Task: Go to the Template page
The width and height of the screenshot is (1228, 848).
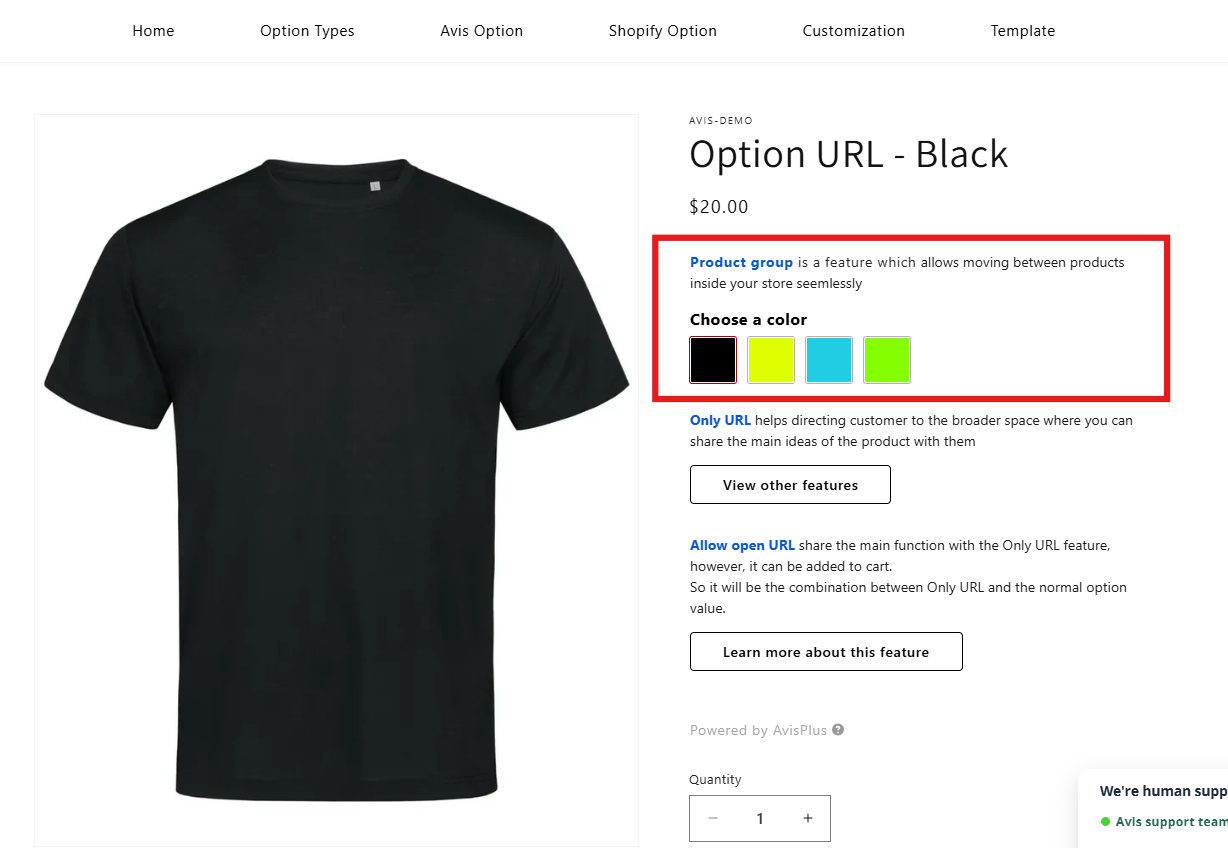Action: tap(1023, 31)
